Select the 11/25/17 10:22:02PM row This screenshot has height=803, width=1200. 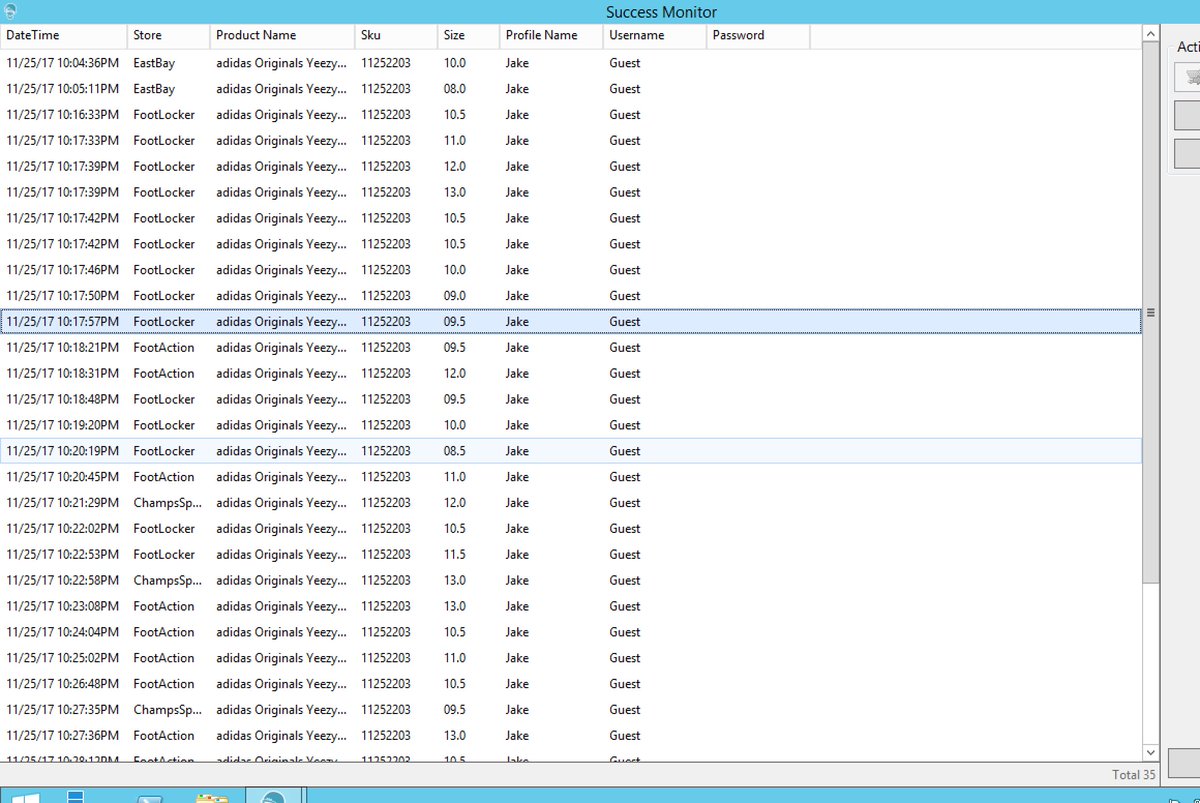click(571, 529)
